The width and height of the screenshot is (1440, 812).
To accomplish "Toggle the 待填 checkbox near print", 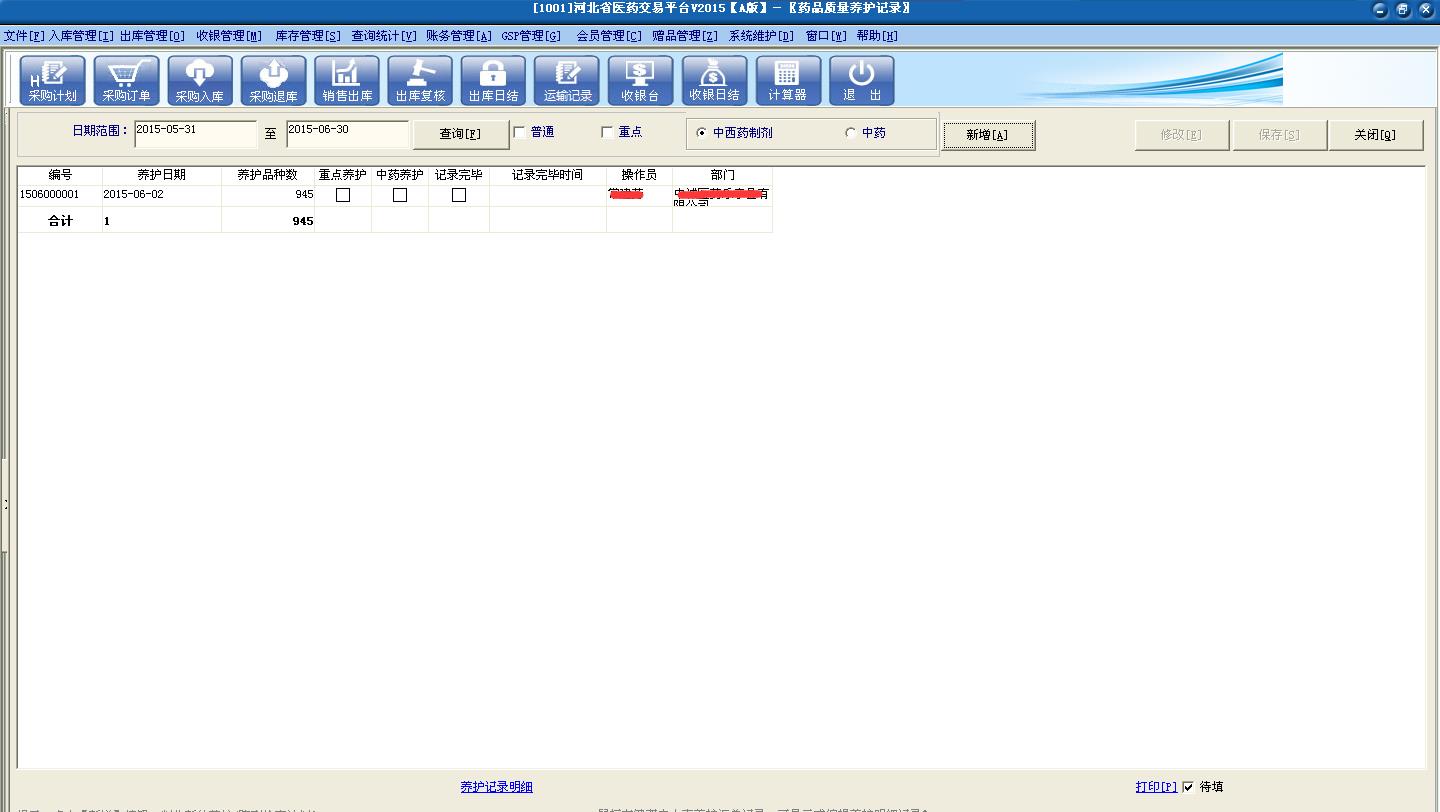I will (1188, 787).
